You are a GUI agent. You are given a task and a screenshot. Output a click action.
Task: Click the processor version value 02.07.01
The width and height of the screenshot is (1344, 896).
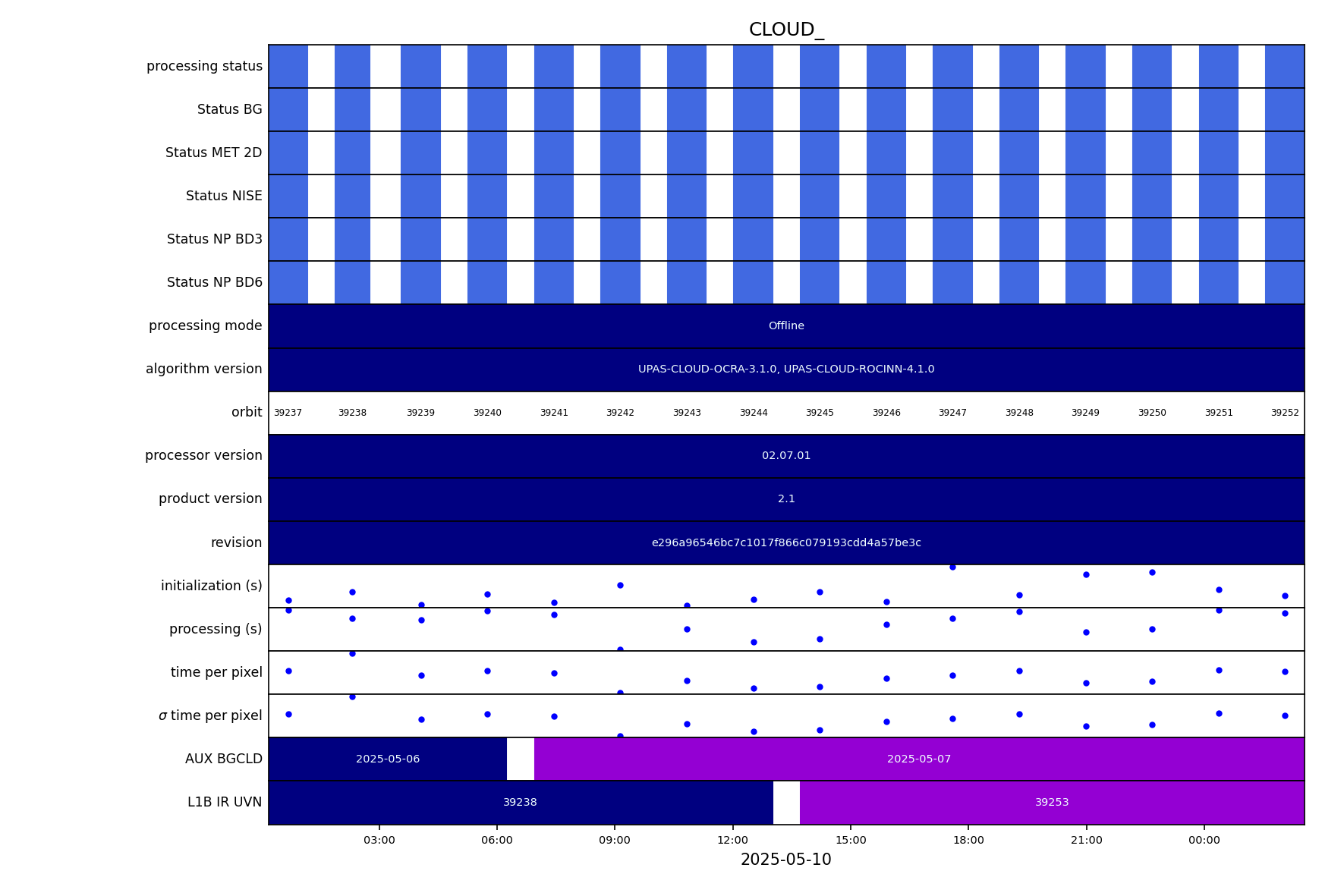tap(786, 455)
